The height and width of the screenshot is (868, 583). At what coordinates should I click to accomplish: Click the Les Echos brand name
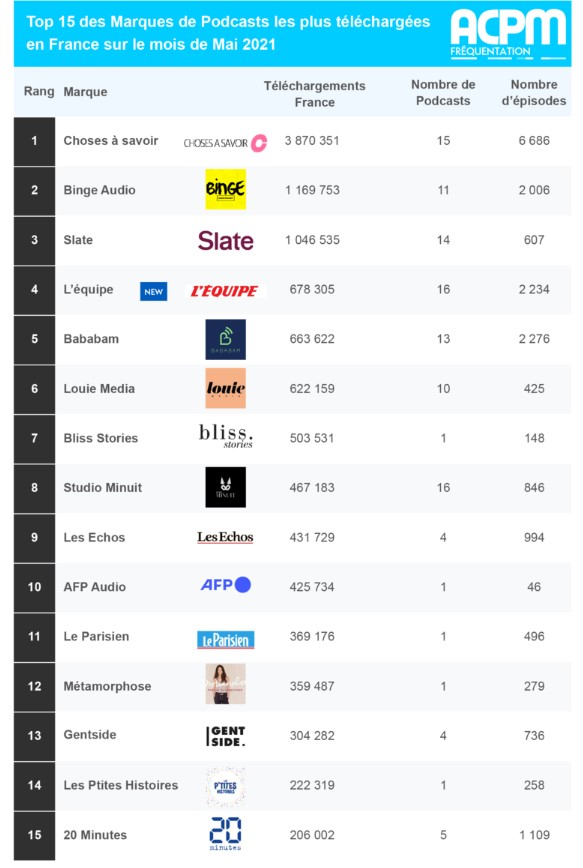tap(94, 537)
